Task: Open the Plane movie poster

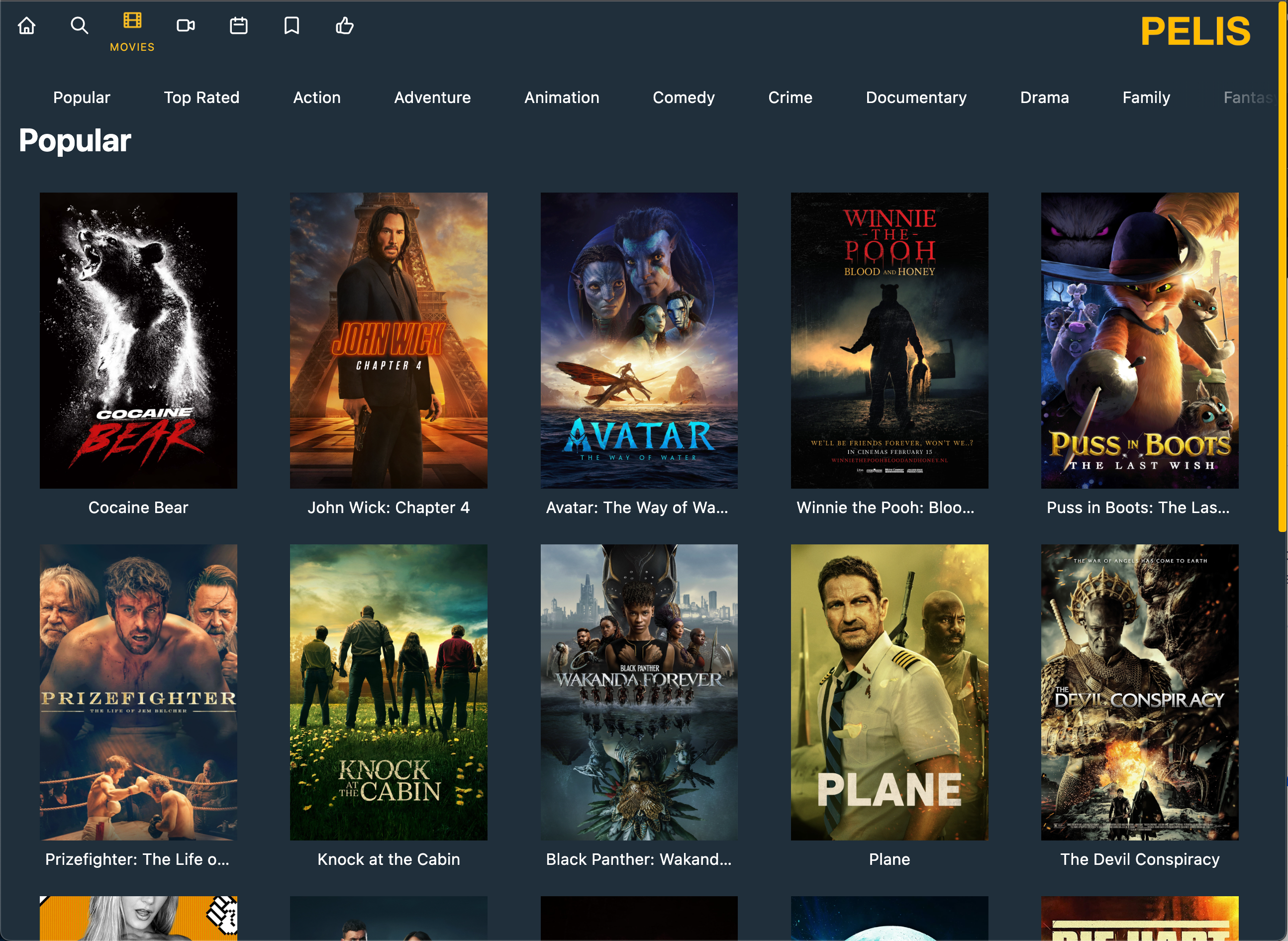Action: pos(890,692)
